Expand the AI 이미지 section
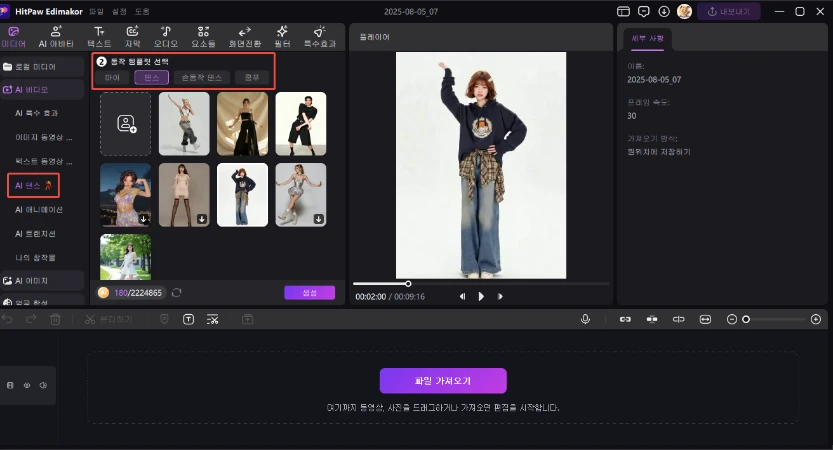Viewport: 833px width, 450px height. [x=42, y=281]
